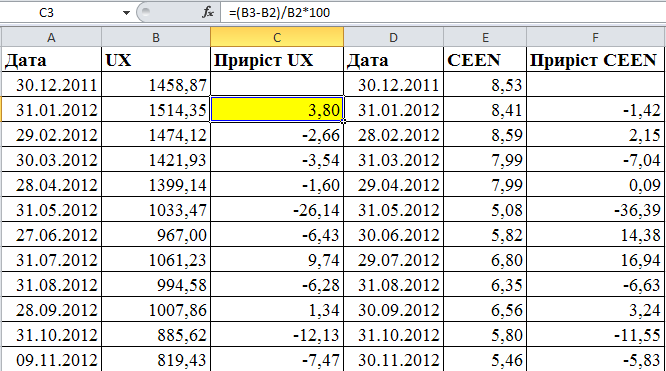
Task: Select date cell 27.06.2012
Action: [x=51, y=235]
